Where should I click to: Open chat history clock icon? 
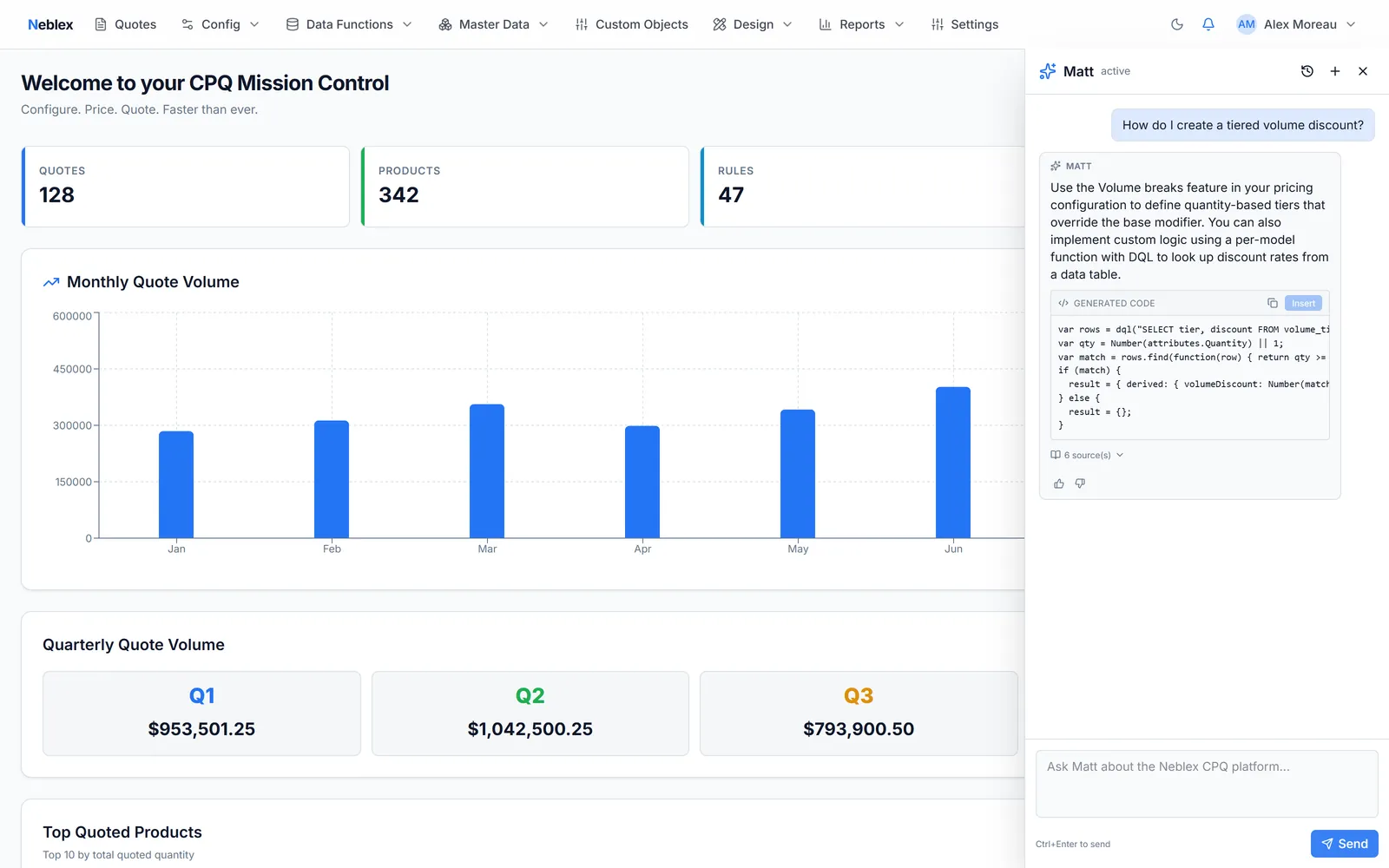point(1307,71)
